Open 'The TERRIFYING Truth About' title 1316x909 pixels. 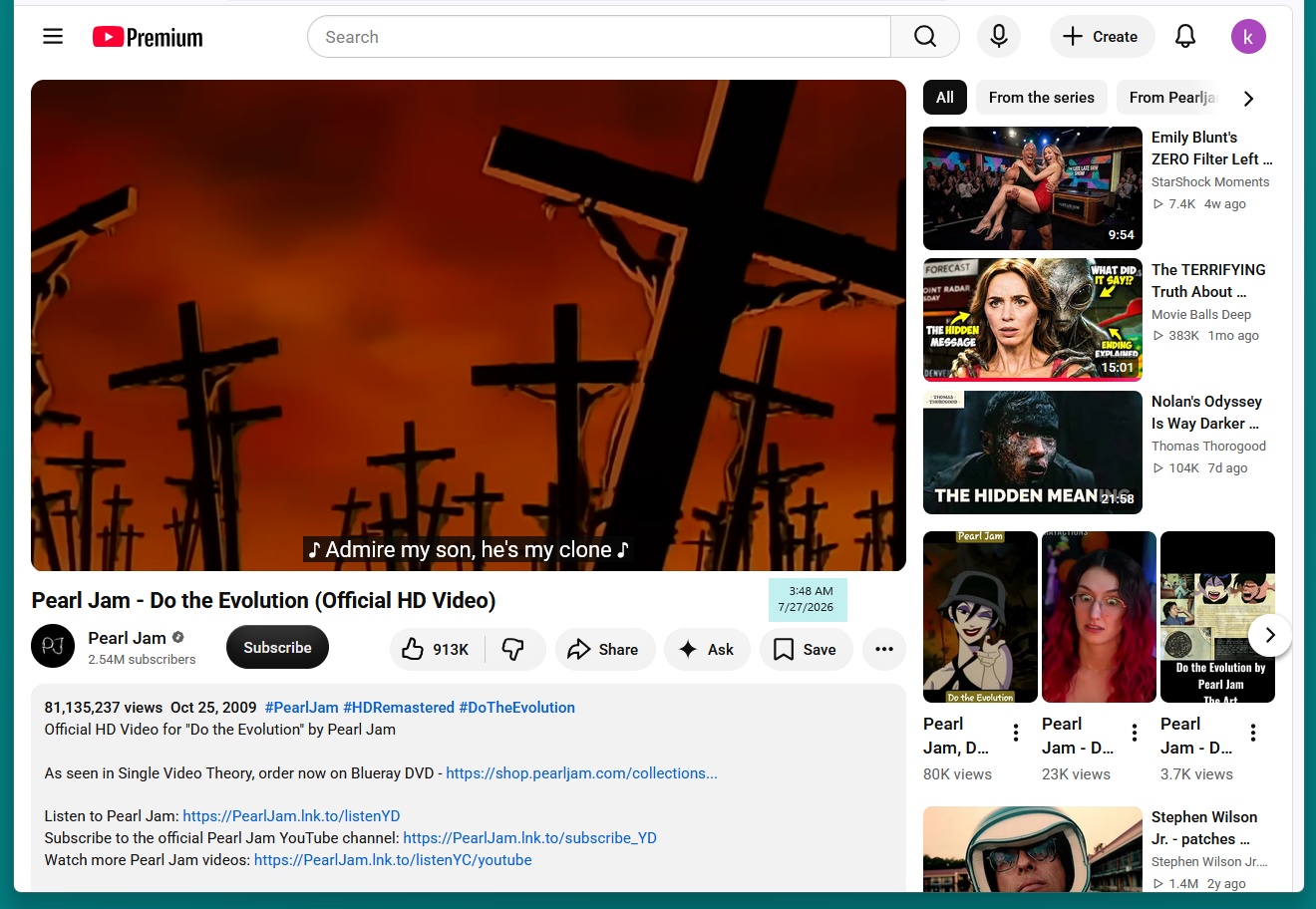1208,281
